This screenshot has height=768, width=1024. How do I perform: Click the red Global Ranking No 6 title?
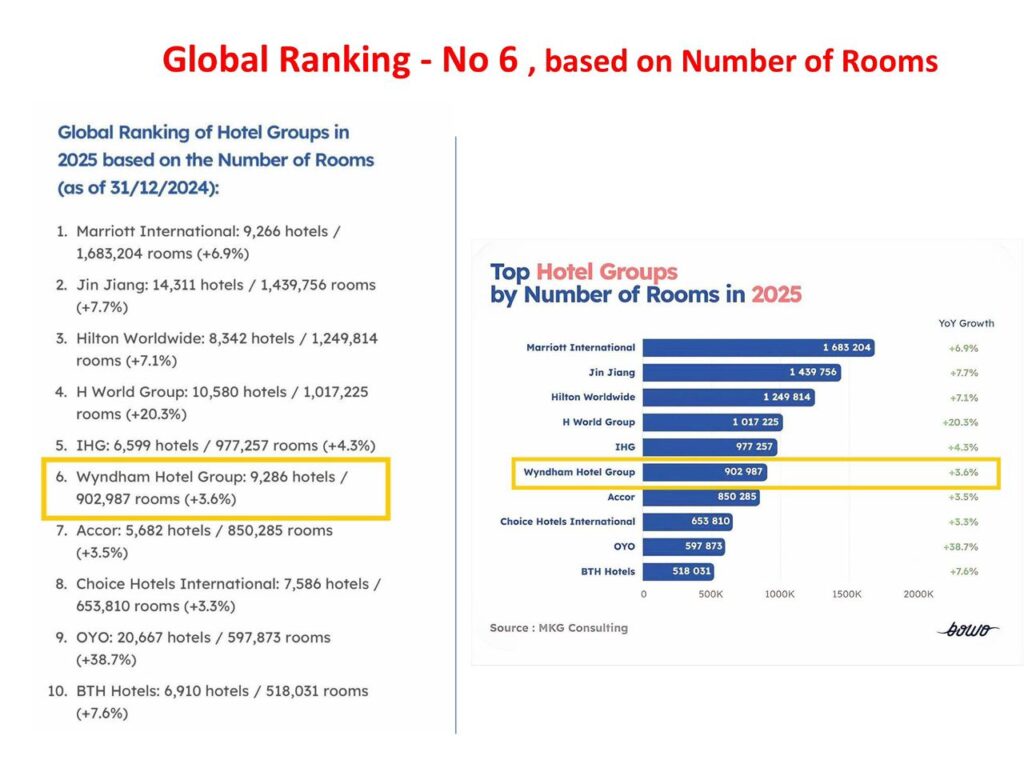tap(549, 60)
